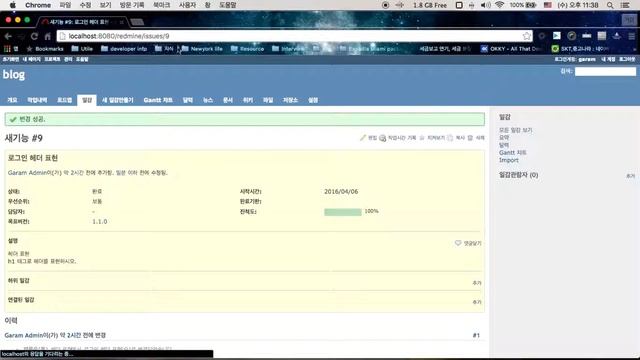Click 추가 next to 일감관람자 (0)

coord(630,176)
